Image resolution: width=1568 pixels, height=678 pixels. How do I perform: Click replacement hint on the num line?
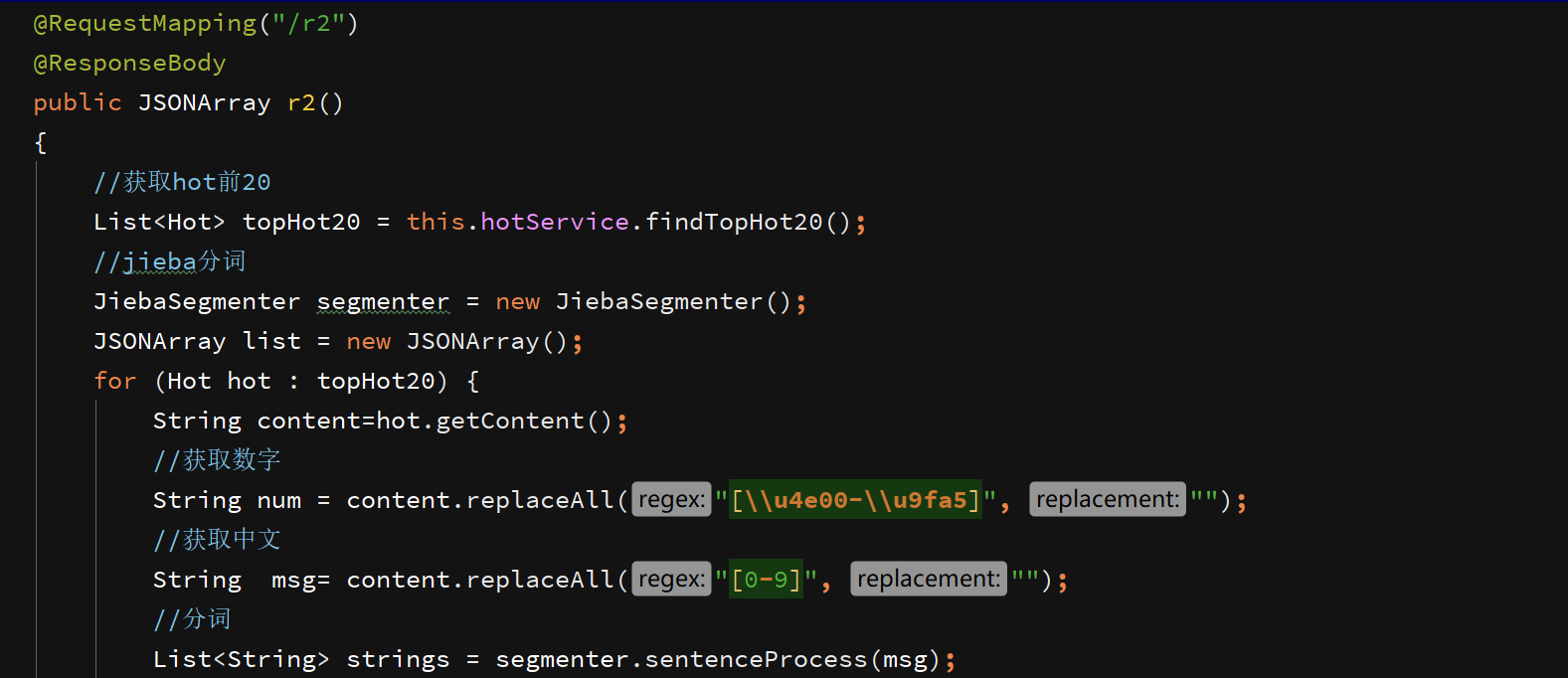point(1108,499)
